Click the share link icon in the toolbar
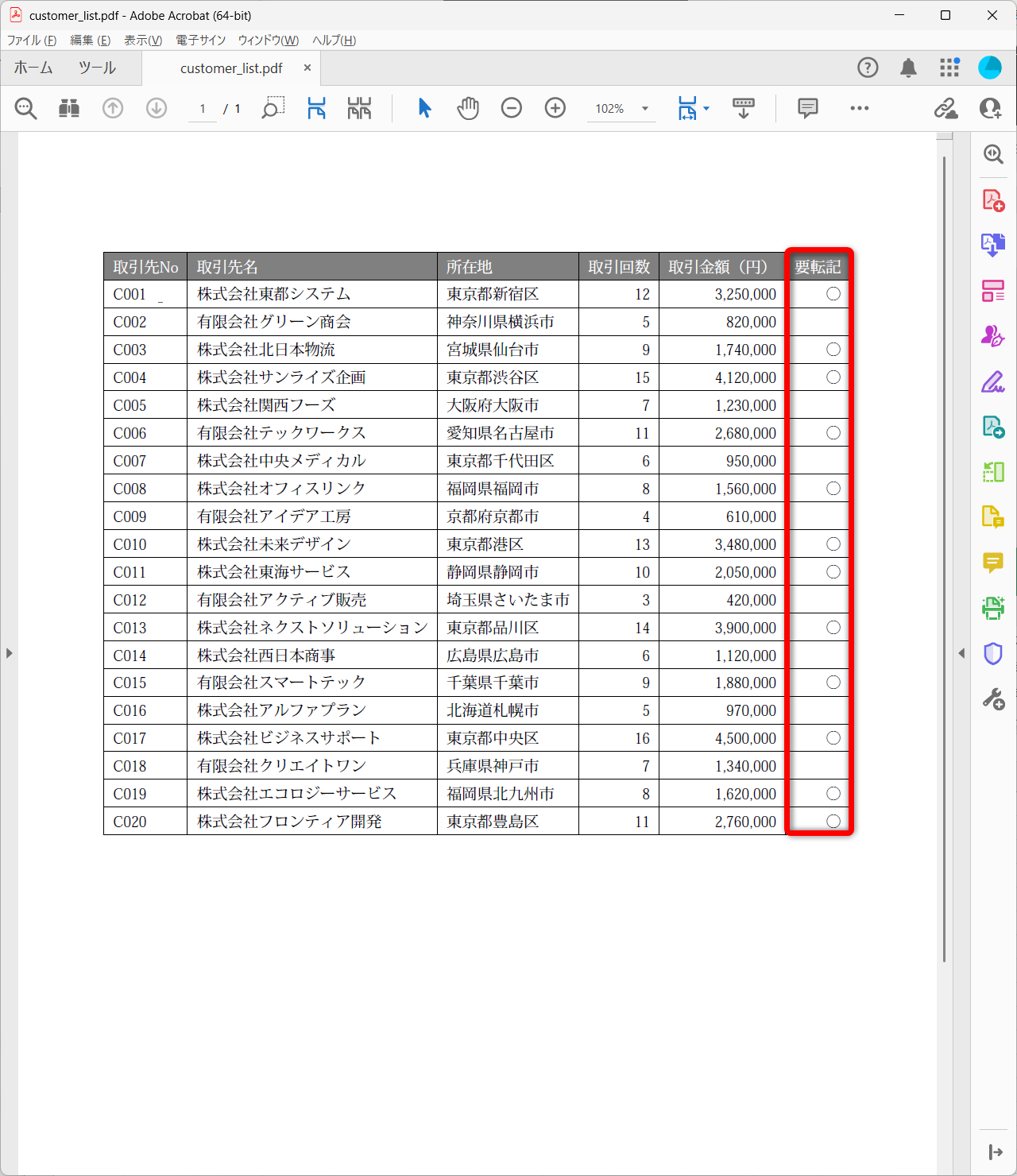 point(947,108)
